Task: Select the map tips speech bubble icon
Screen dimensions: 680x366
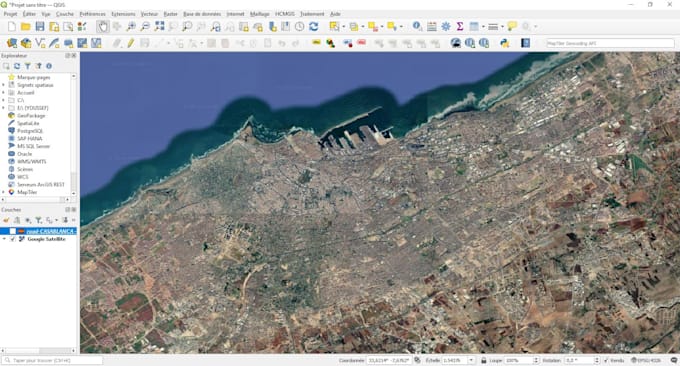Action: point(512,27)
